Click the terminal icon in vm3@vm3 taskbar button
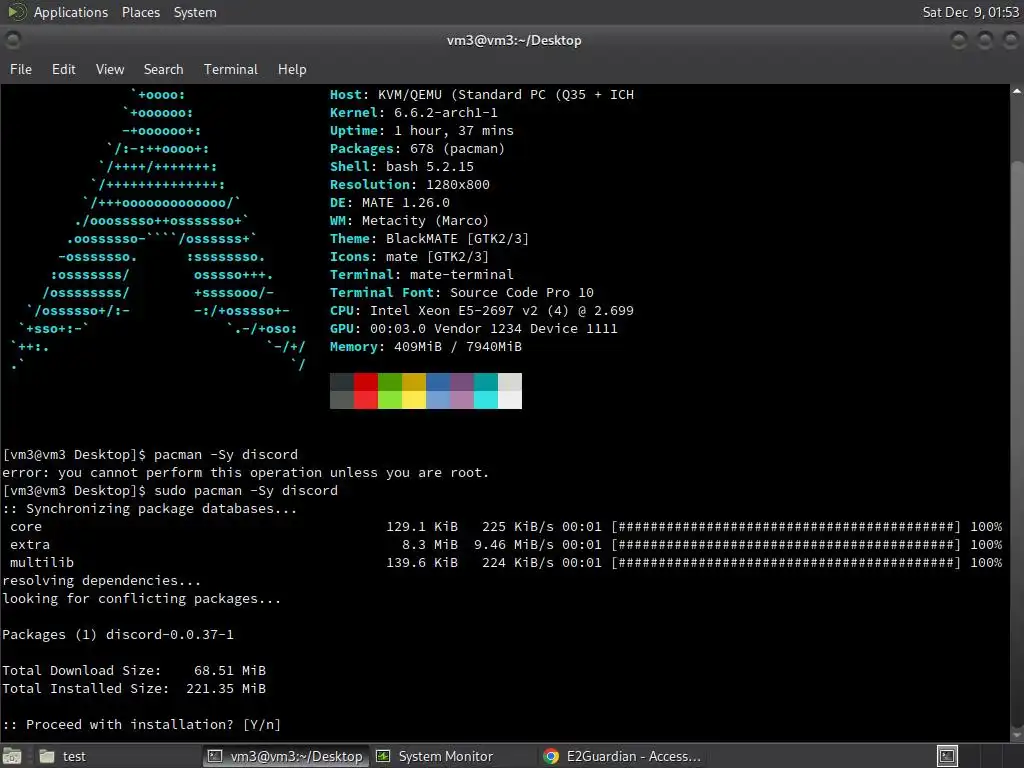This screenshot has width=1024, height=768. [215, 756]
